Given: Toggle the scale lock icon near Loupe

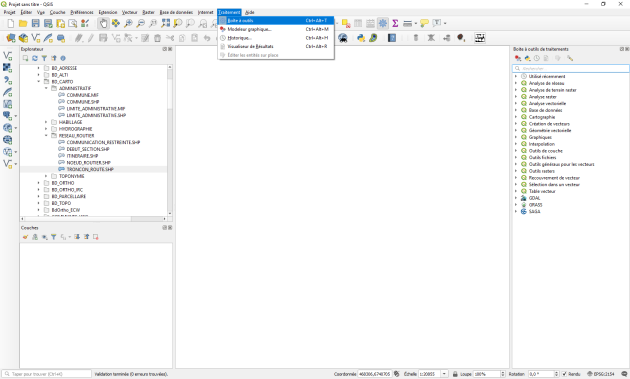Looking at the screenshot, I should (455, 374).
